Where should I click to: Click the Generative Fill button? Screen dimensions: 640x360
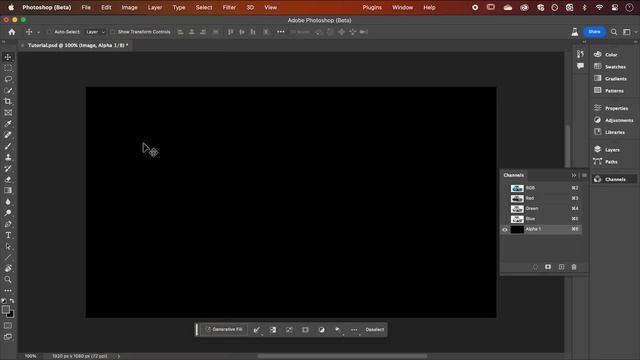pyautogui.click(x=224, y=329)
